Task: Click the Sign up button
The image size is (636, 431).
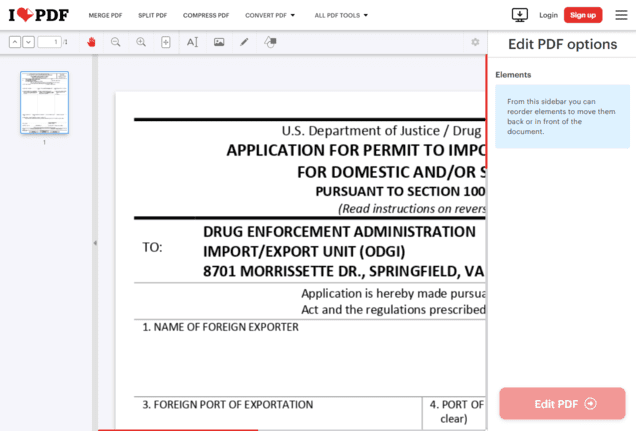Action: coord(582,15)
